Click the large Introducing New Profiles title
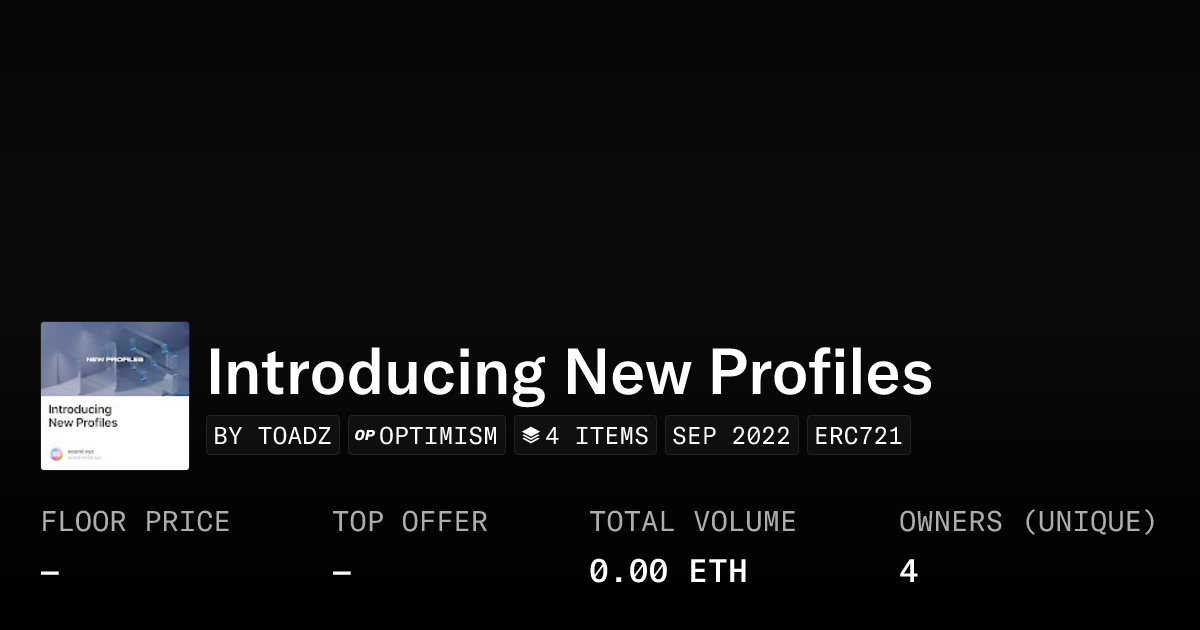The width and height of the screenshot is (1200, 630). [569, 373]
